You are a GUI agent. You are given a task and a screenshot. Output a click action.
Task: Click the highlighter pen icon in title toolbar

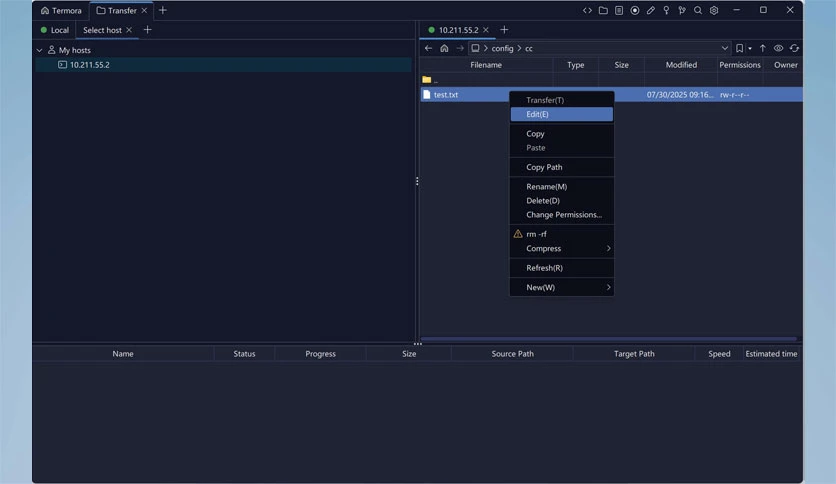coord(650,10)
